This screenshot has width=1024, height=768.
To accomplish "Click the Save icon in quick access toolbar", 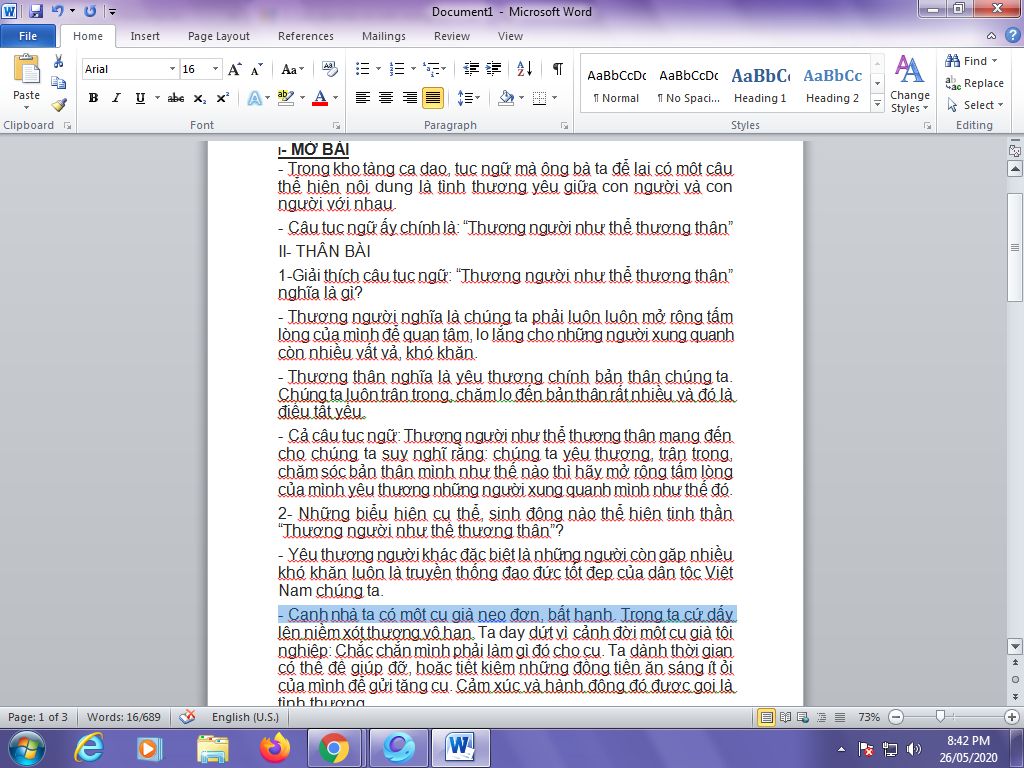I will point(35,10).
